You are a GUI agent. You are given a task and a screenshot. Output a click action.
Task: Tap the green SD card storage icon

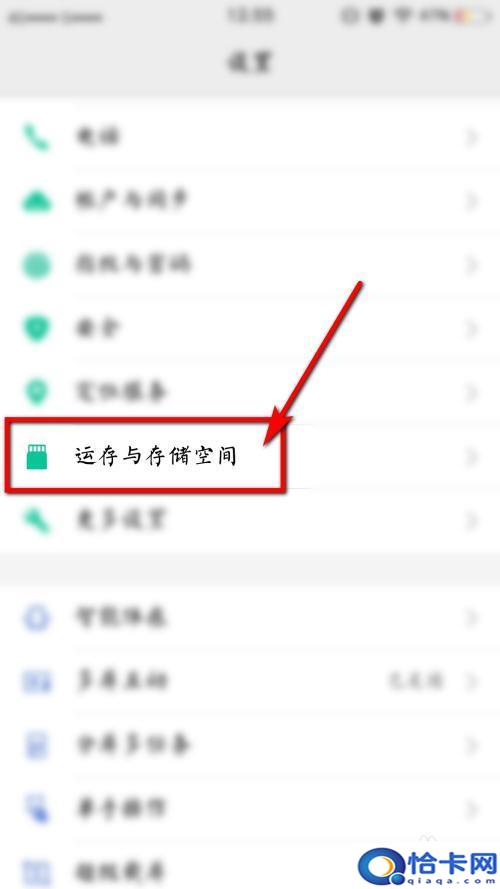37,456
